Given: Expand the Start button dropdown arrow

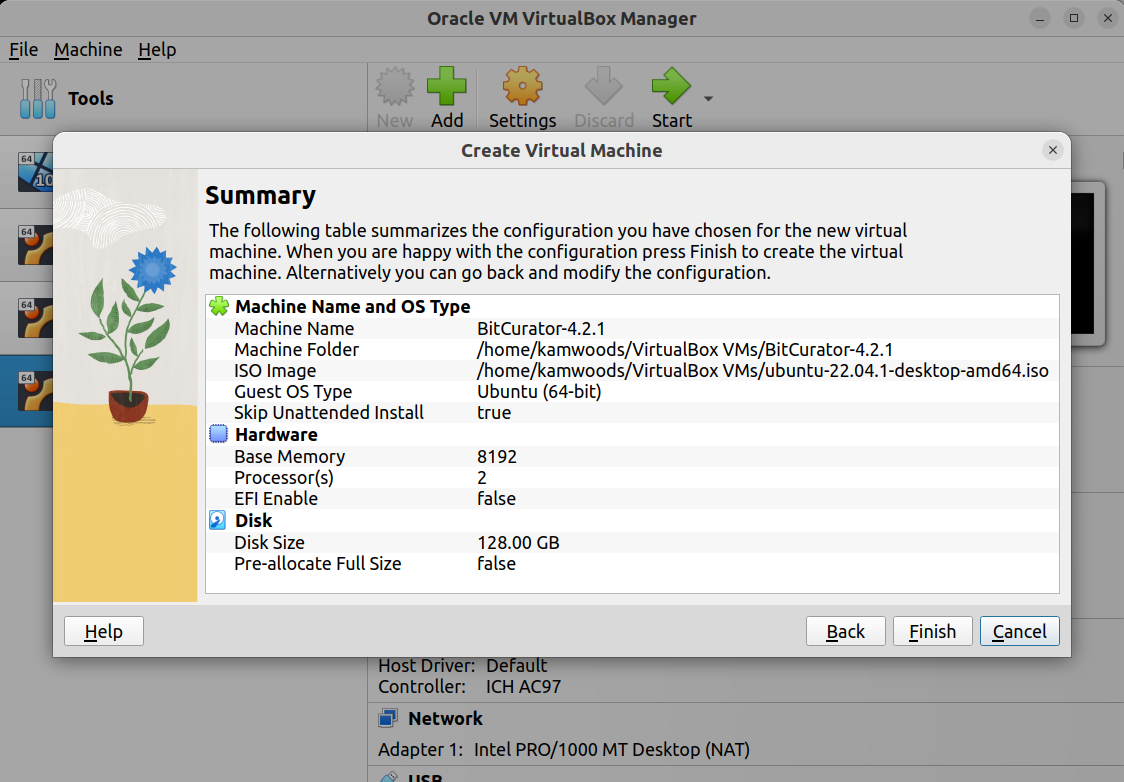Looking at the screenshot, I should tap(708, 99).
